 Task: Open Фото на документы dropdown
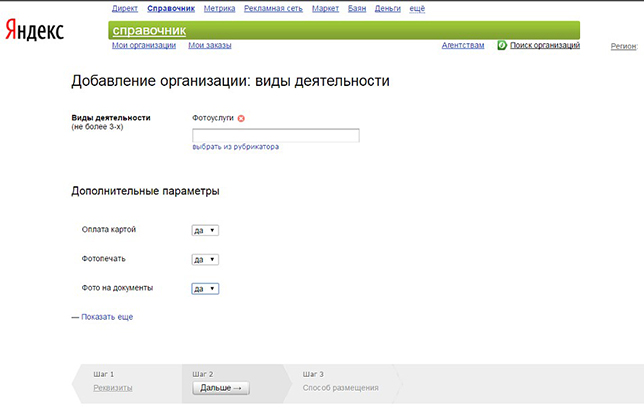tap(205, 289)
